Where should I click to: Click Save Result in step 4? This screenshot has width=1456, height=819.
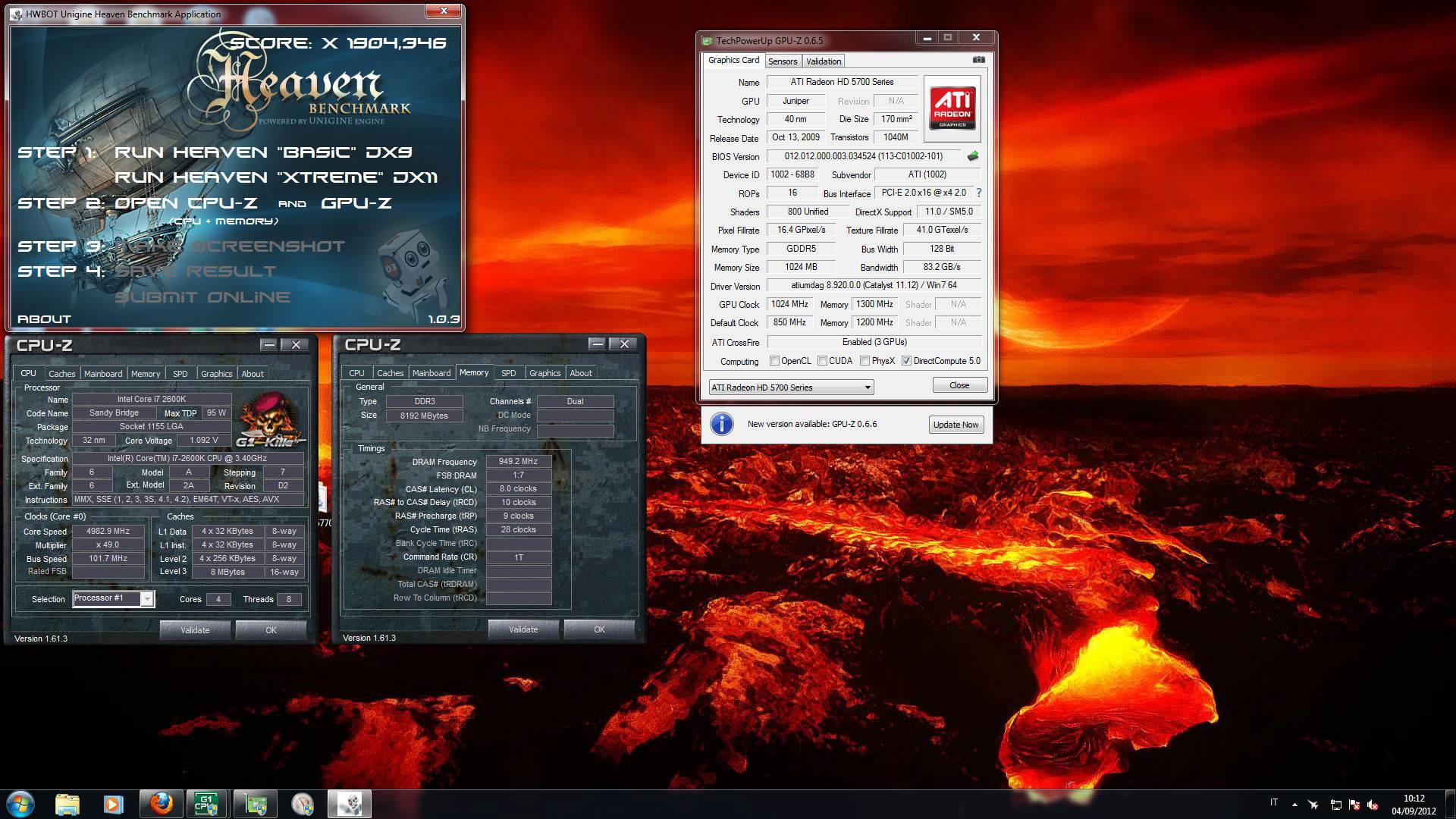pyautogui.click(x=196, y=271)
